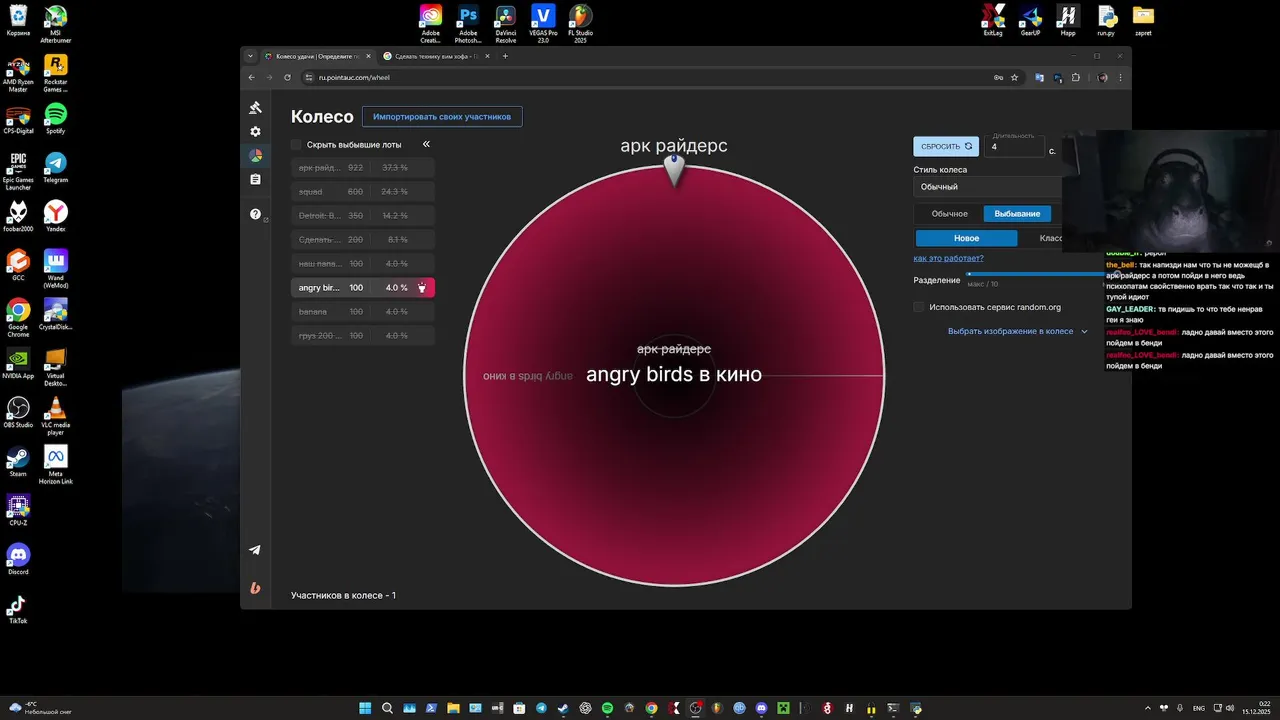
Task: Open FL Studio desktop shortcut
Action: [x=580, y=24]
